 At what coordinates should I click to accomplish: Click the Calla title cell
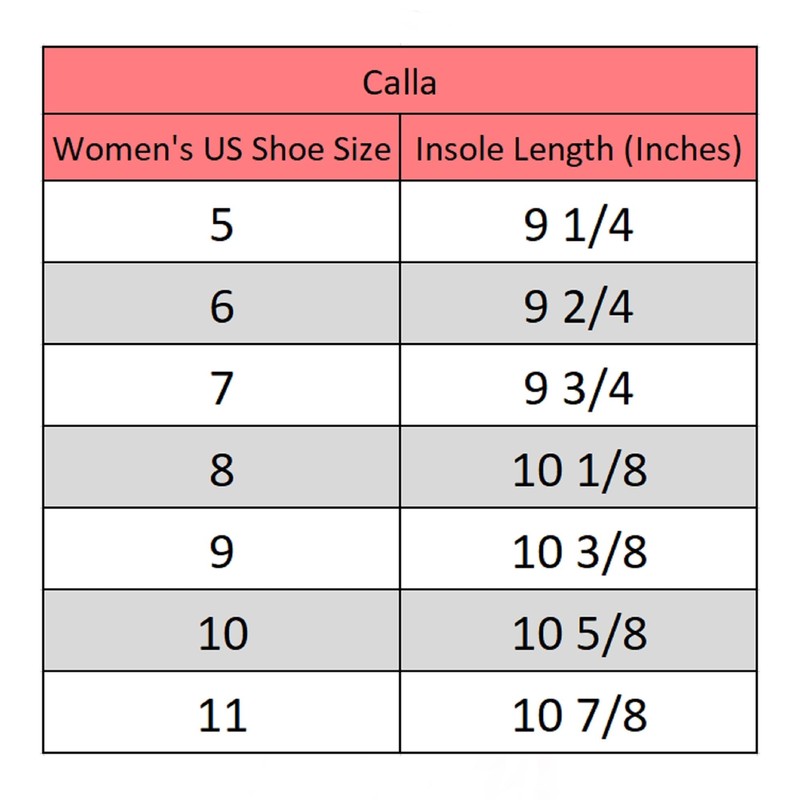(399, 81)
